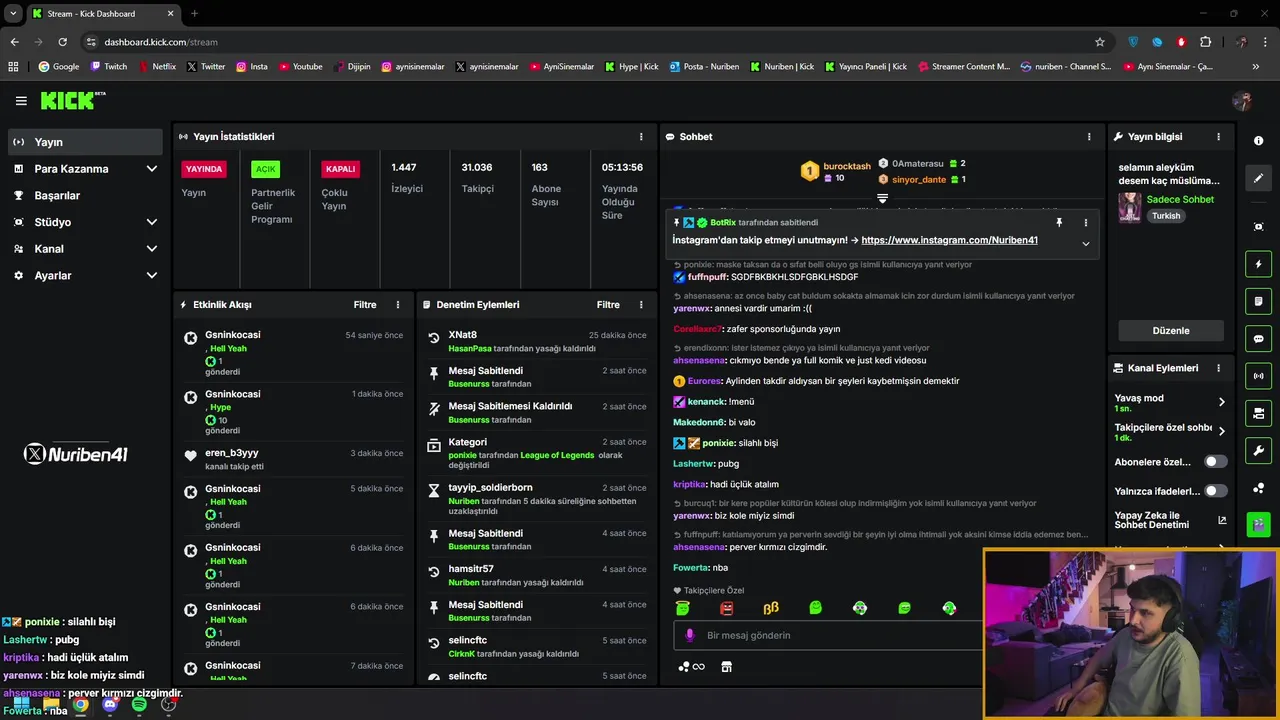Click the Kick logo
This screenshot has width=1280, height=720.
click(x=72, y=100)
